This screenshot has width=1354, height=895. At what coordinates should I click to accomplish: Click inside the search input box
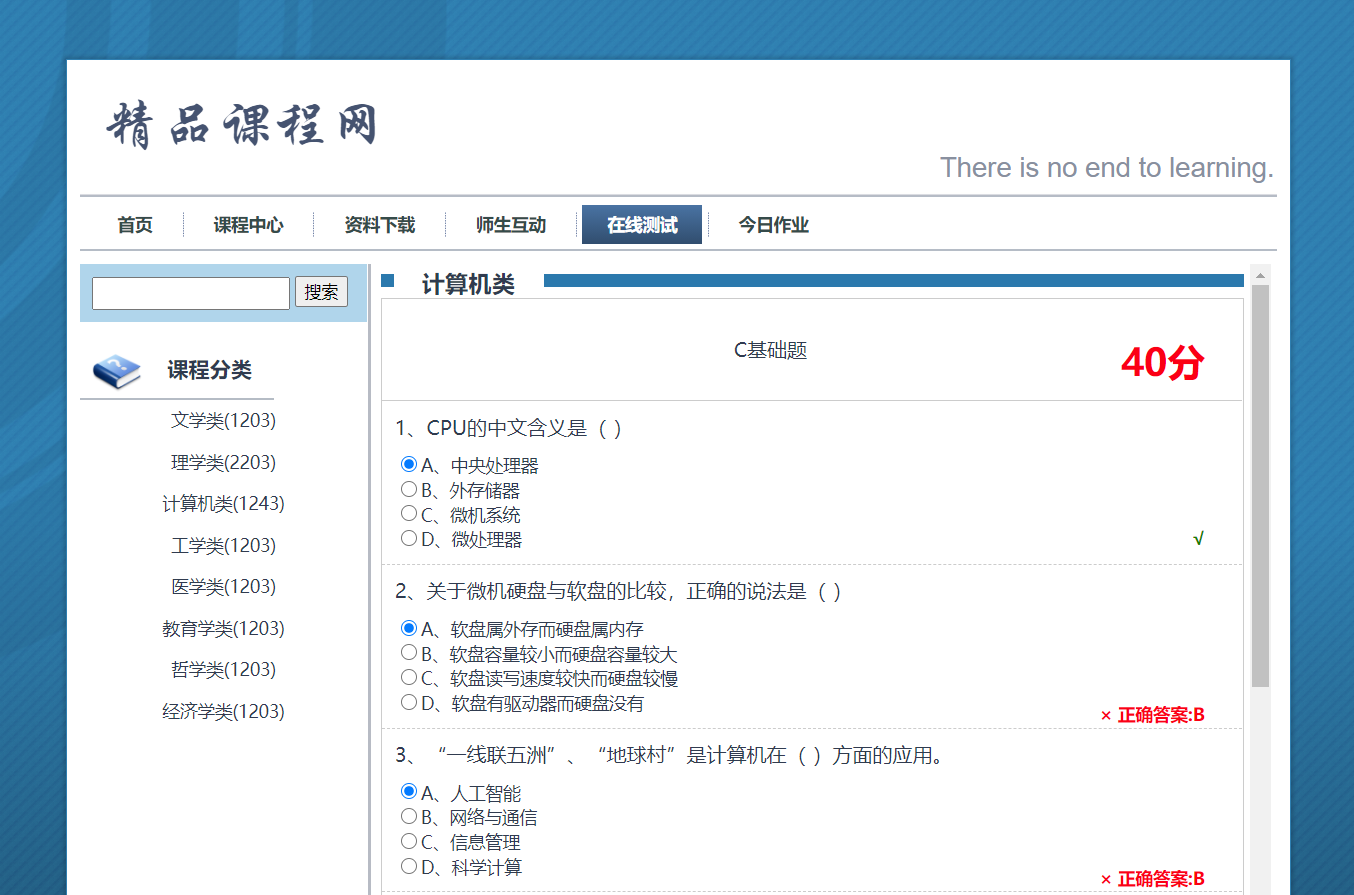(190, 292)
